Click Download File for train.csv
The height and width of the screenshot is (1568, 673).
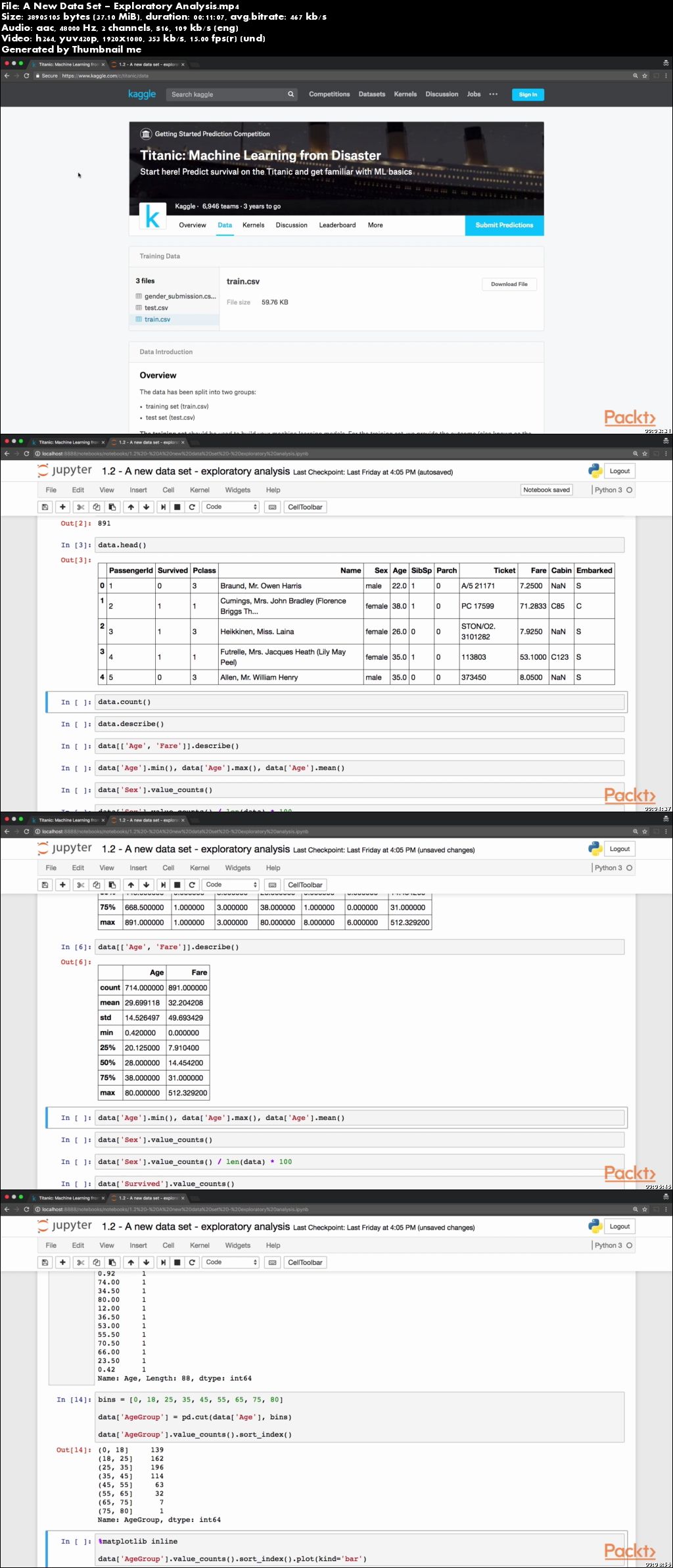(509, 284)
